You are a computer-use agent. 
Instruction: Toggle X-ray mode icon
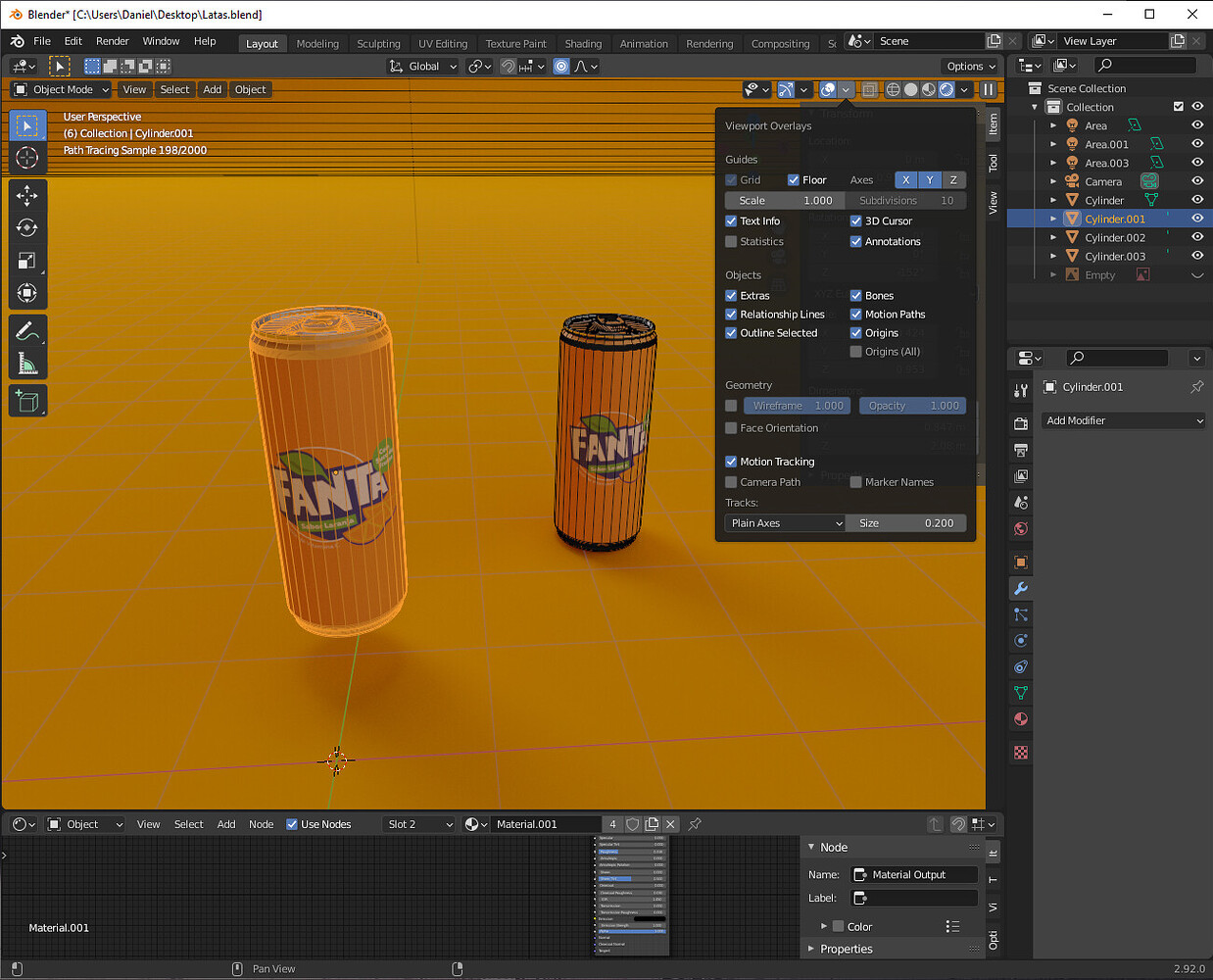point(869,89)
